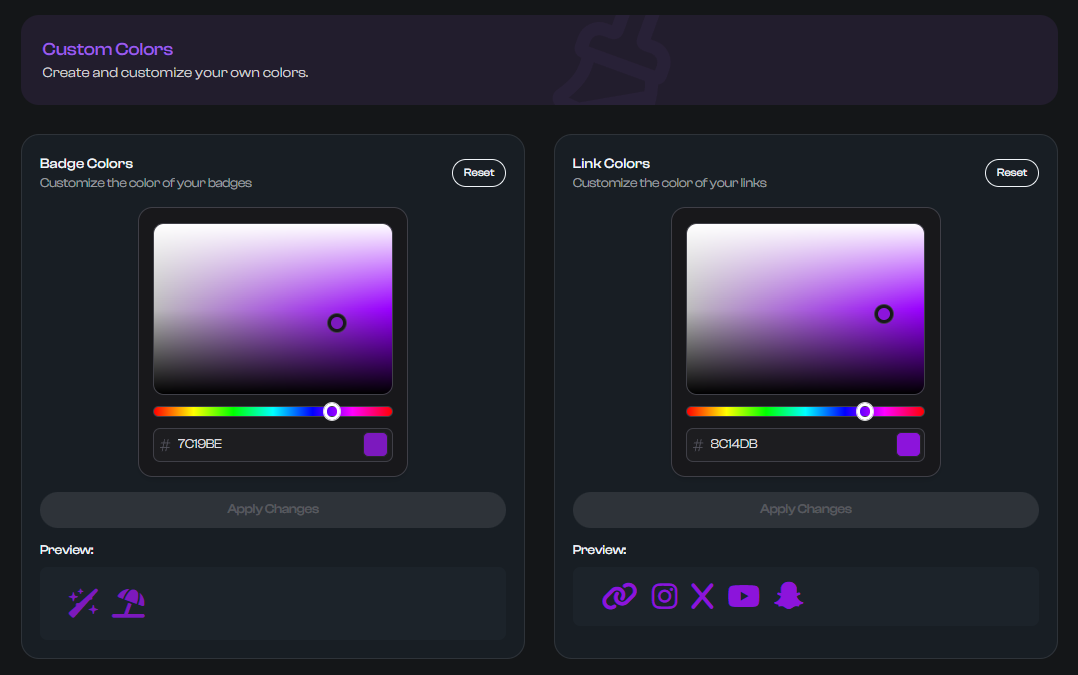This screenshot has height=675, width=1078.
Task: Click 'Customize the color of your links' text
Action: pos(670,183)
